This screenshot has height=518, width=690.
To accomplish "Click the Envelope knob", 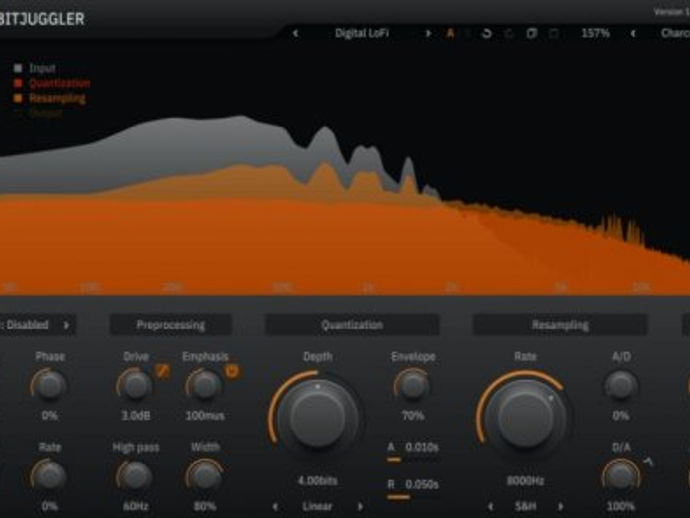I will tap(412, 385).
